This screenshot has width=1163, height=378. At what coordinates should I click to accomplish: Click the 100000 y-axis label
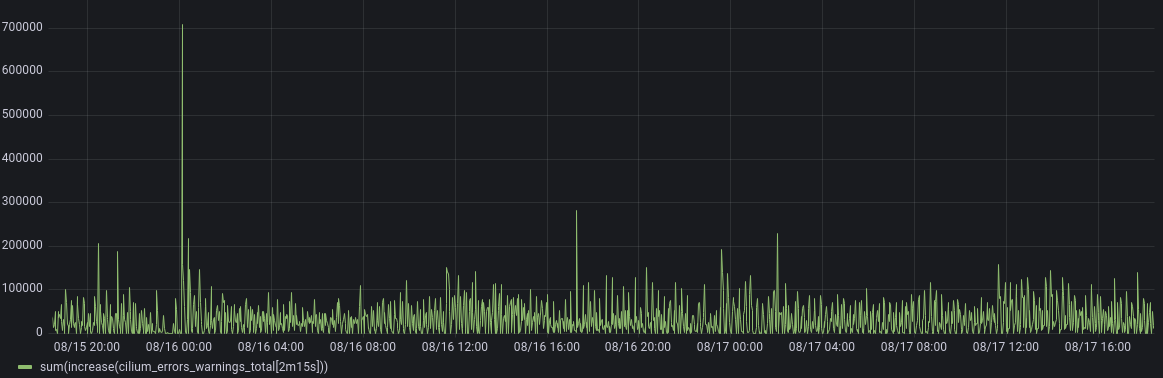point(22,289)
